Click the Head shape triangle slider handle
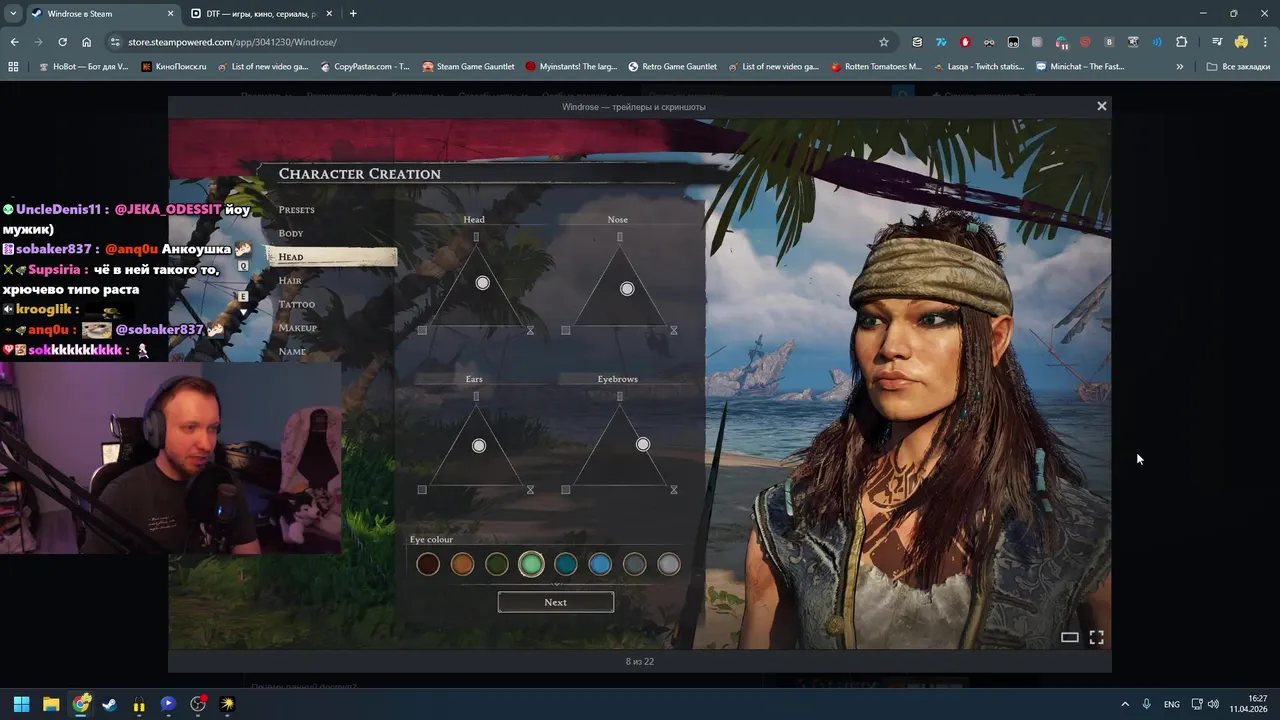The image size is (1280, 720). [x=483, y=283]
